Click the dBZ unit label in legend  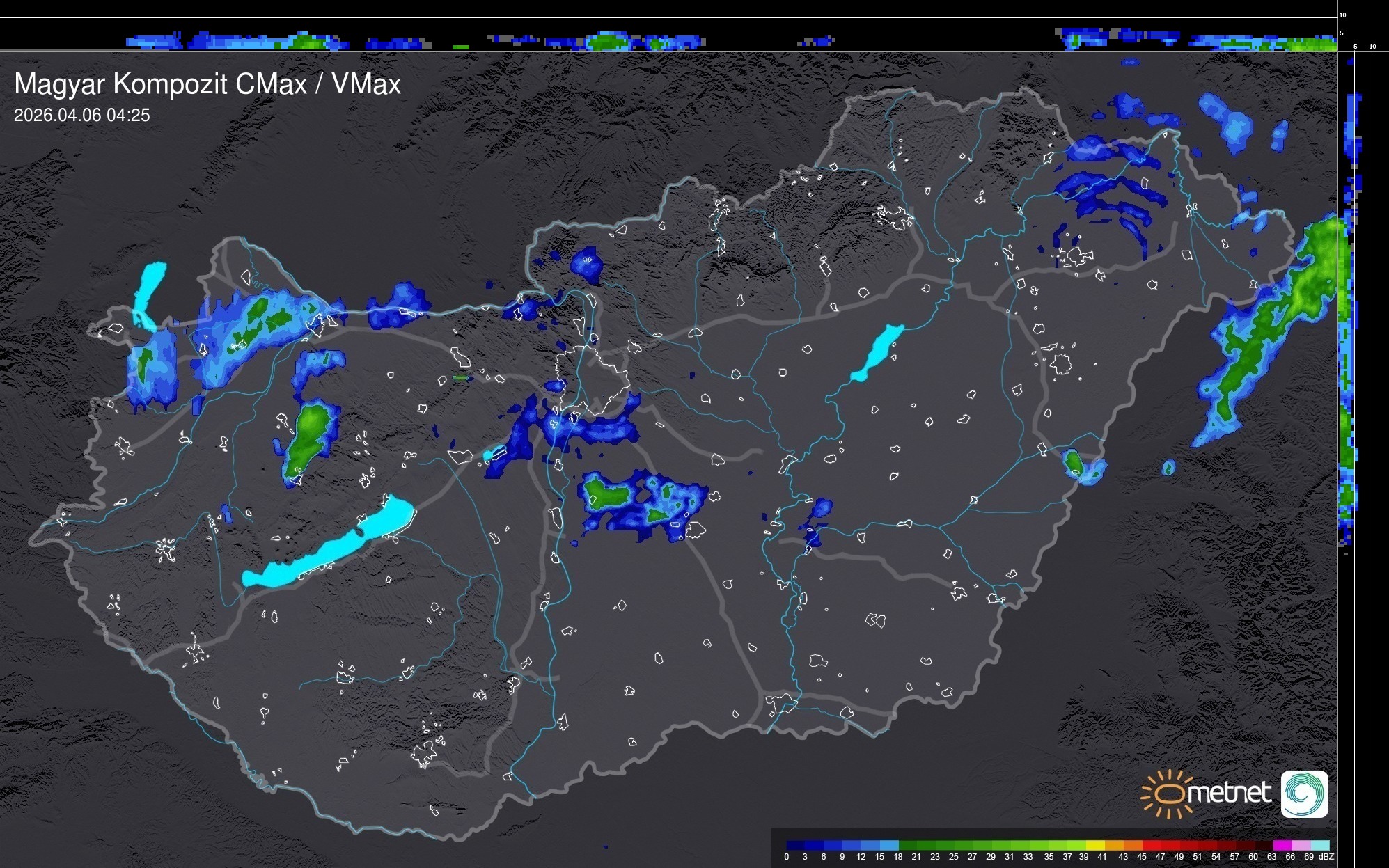pyautogui.click(x=1326, y=857)
